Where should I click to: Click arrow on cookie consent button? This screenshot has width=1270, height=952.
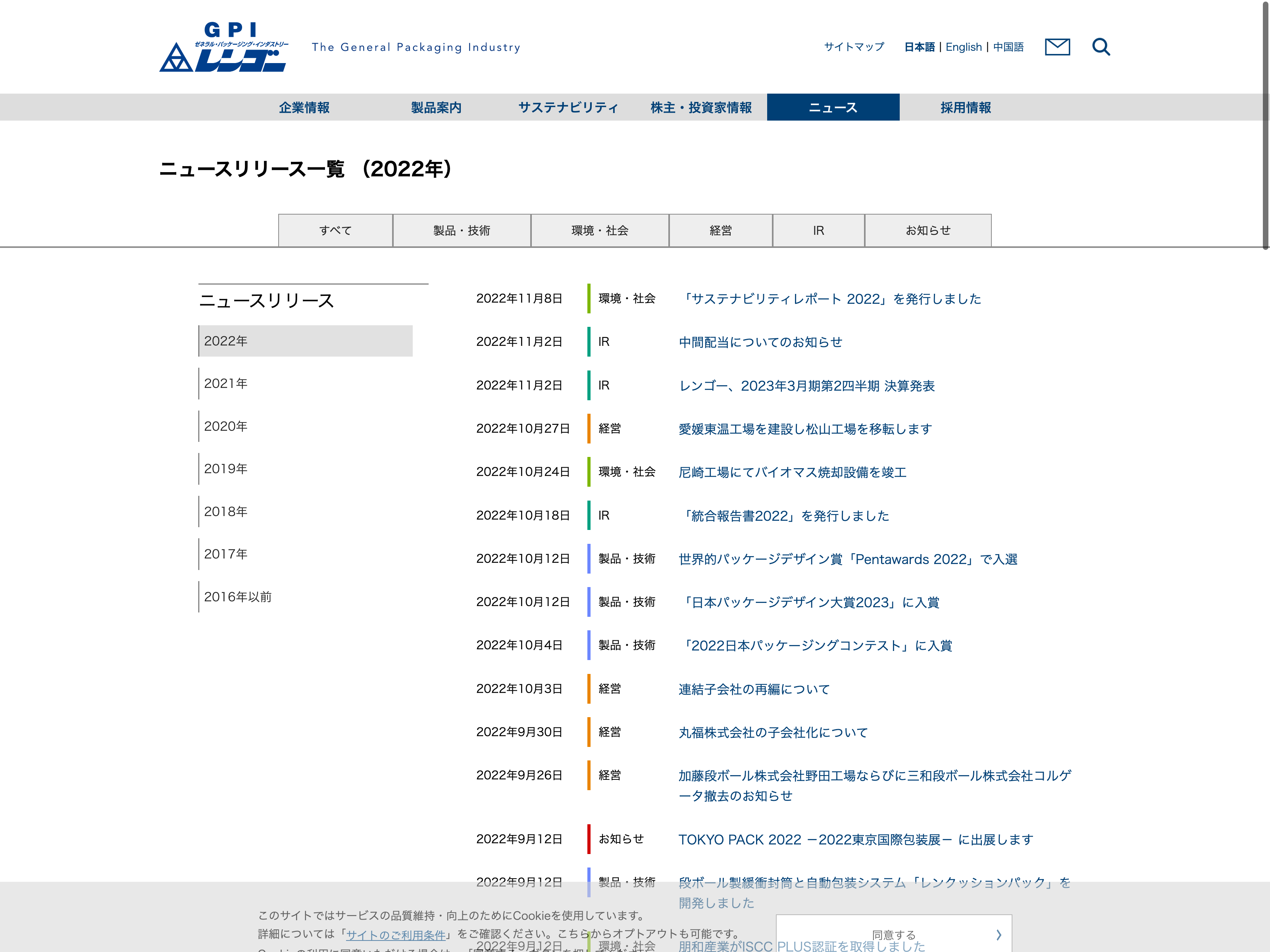999,935
